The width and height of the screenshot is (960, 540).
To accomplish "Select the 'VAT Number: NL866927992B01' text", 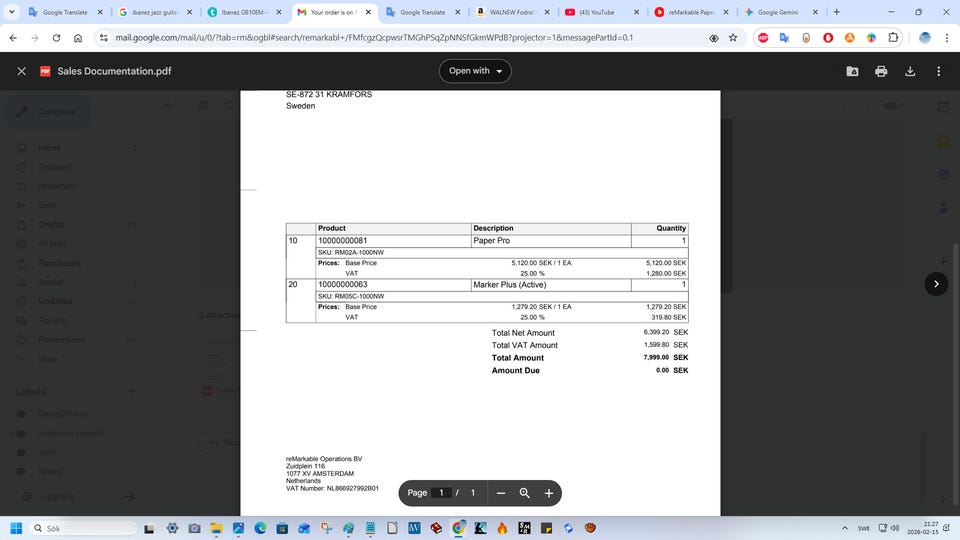I will [x=332, y=489].
